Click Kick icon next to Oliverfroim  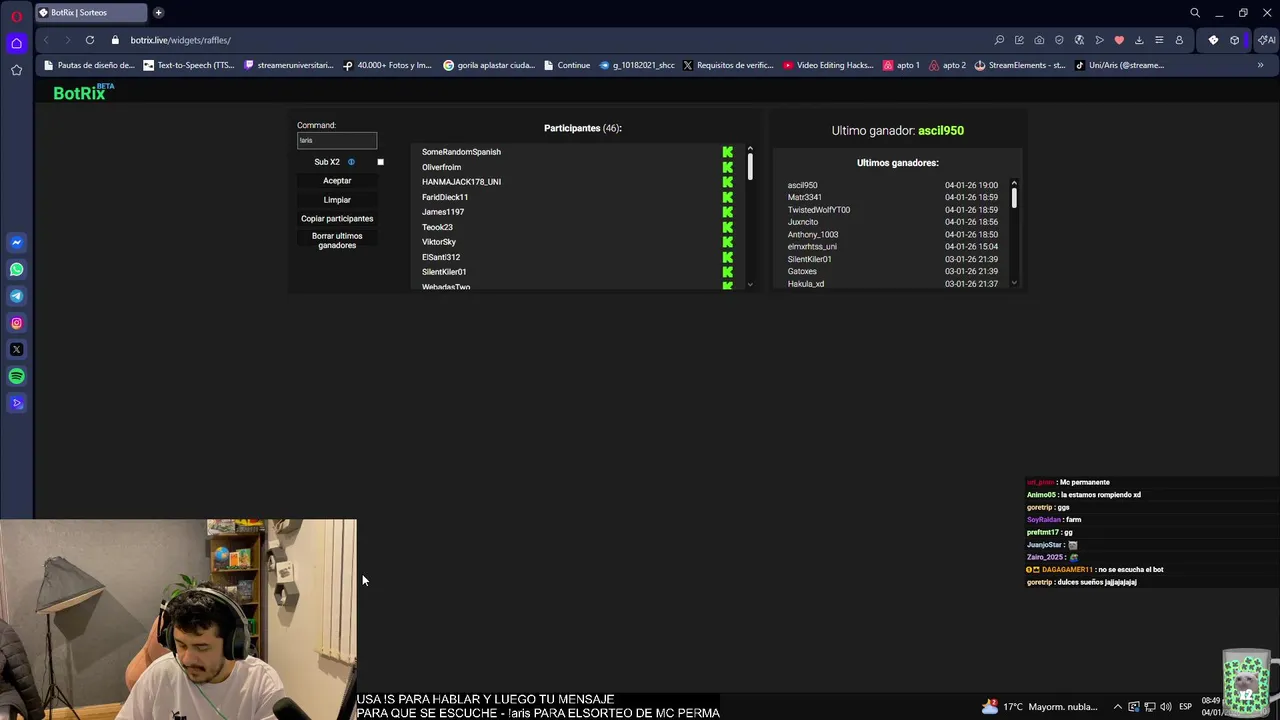click(x=728, y=167)
